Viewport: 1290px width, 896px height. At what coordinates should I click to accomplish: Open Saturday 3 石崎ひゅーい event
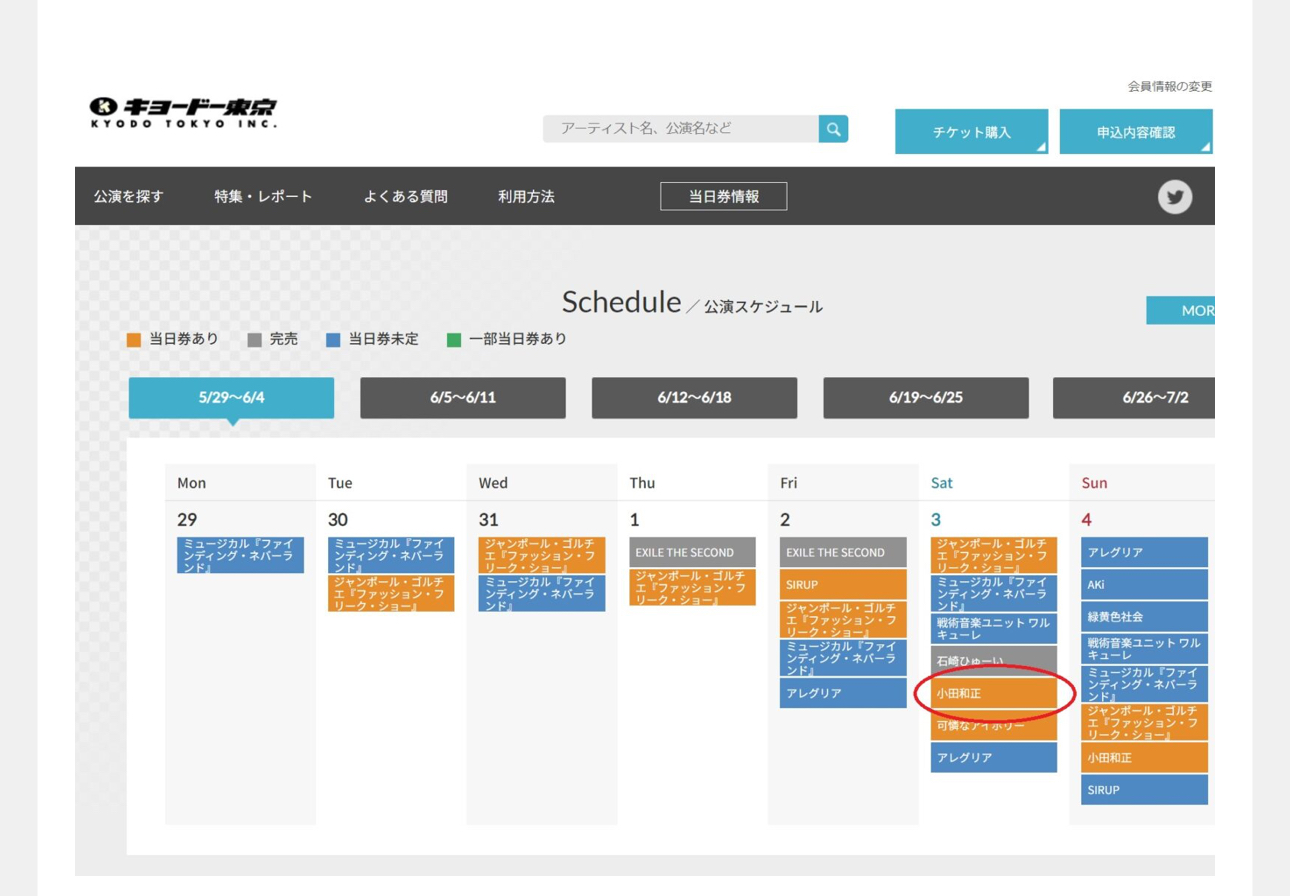coord(994,660)
